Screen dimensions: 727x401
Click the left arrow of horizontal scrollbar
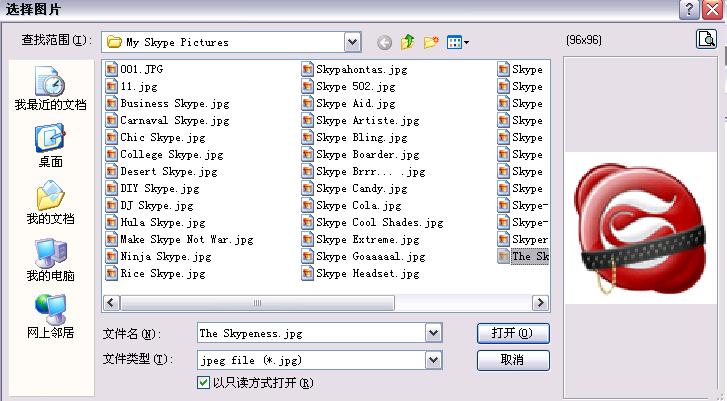111,303
